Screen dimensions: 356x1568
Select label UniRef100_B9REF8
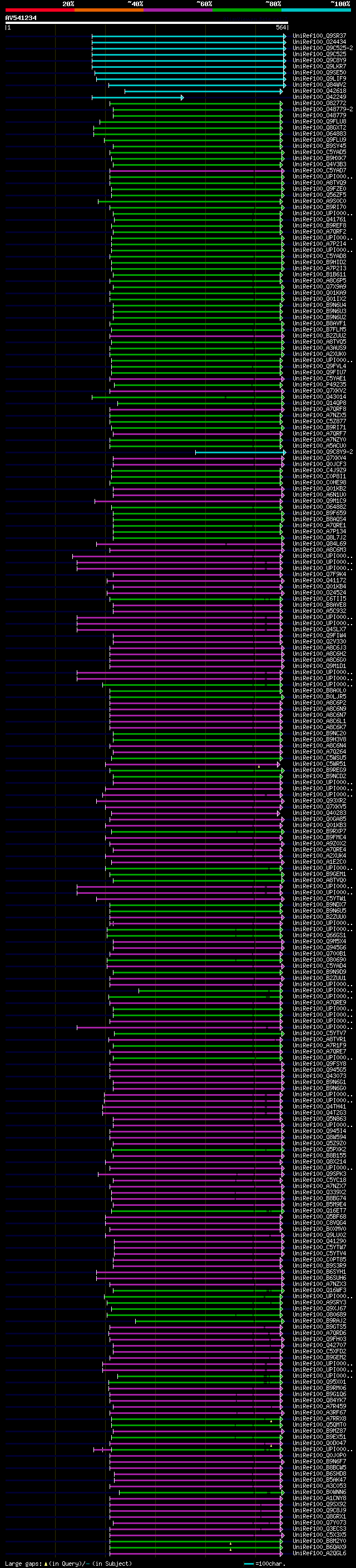coord(319,226)
